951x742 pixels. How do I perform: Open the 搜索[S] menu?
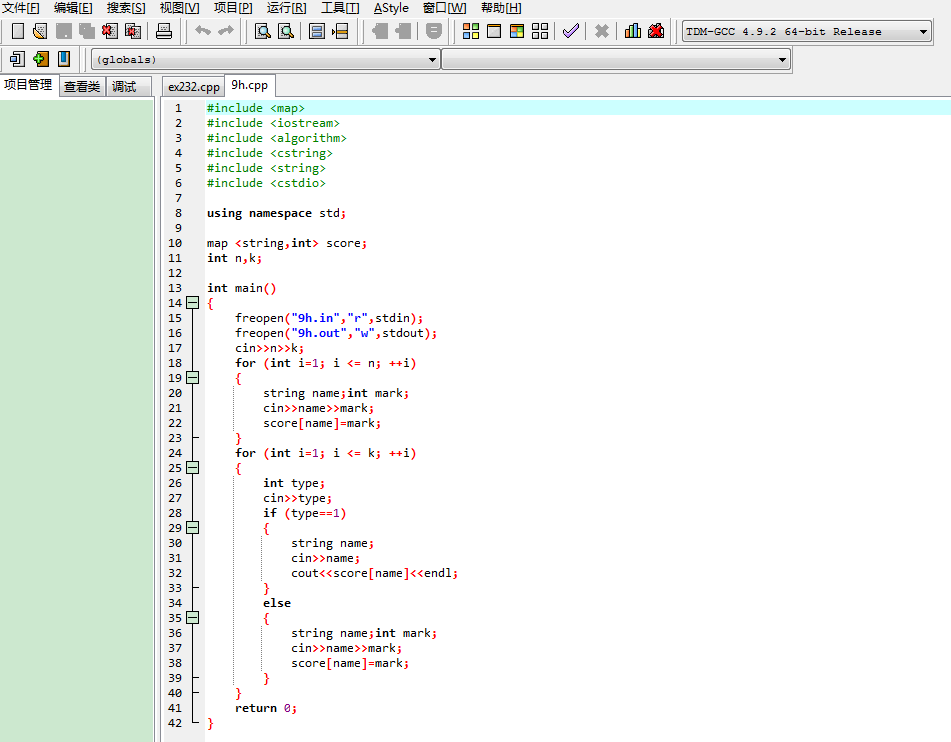pos(126,8)
